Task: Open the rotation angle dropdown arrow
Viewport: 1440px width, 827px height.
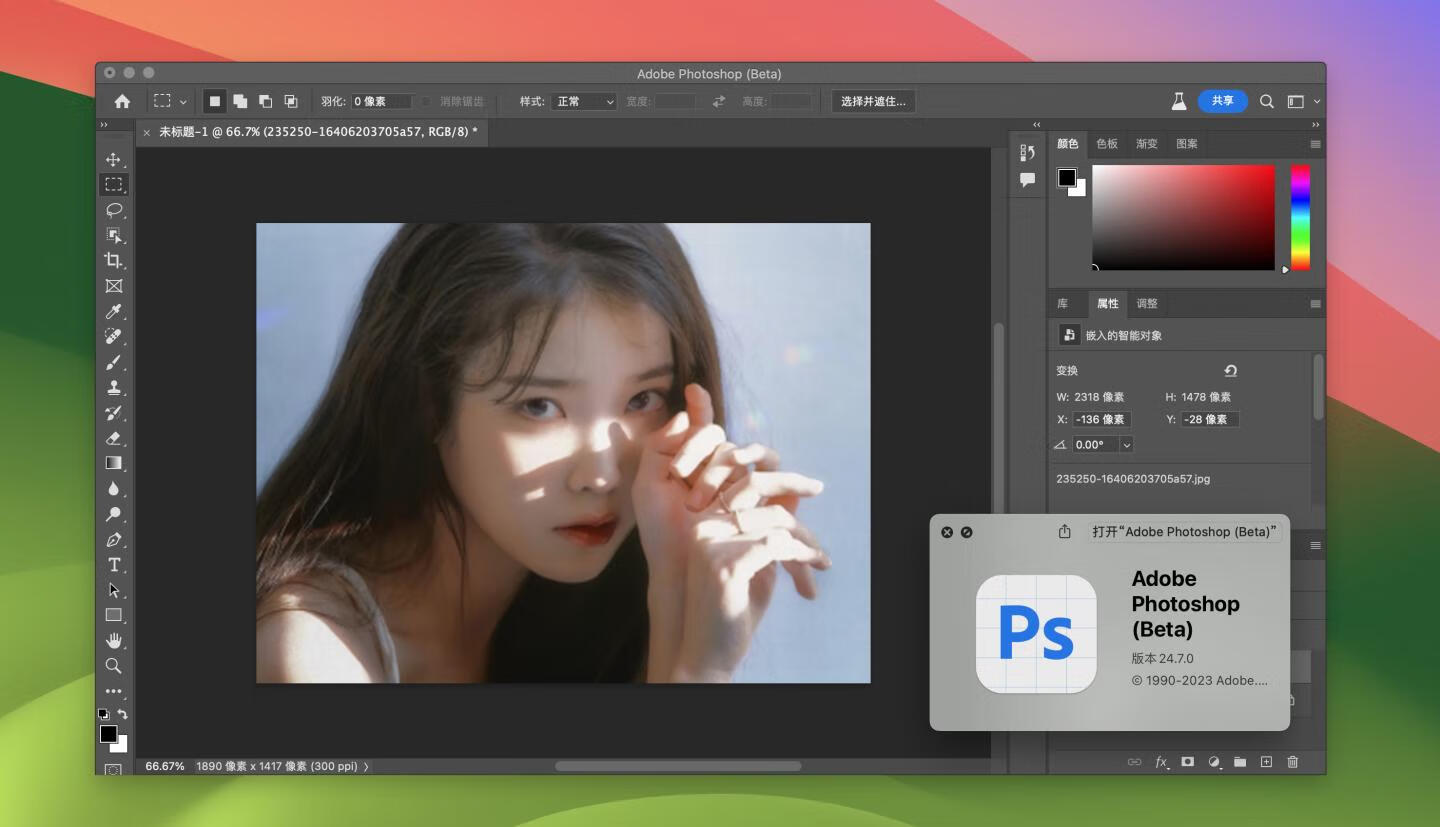Action: (1127, 445)
